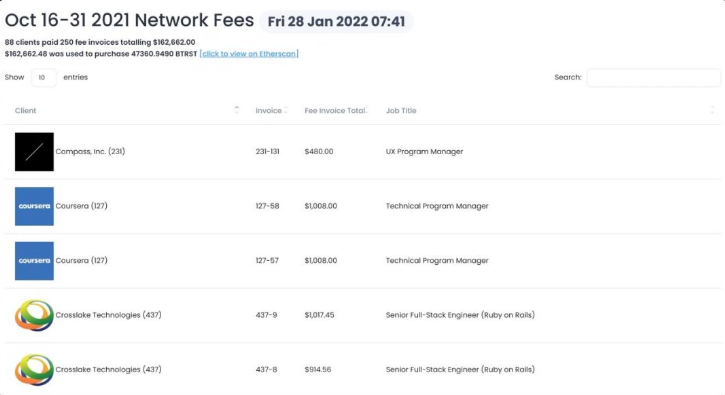Focus the Search input field
725x395 pixels.
tap(653, 77)
